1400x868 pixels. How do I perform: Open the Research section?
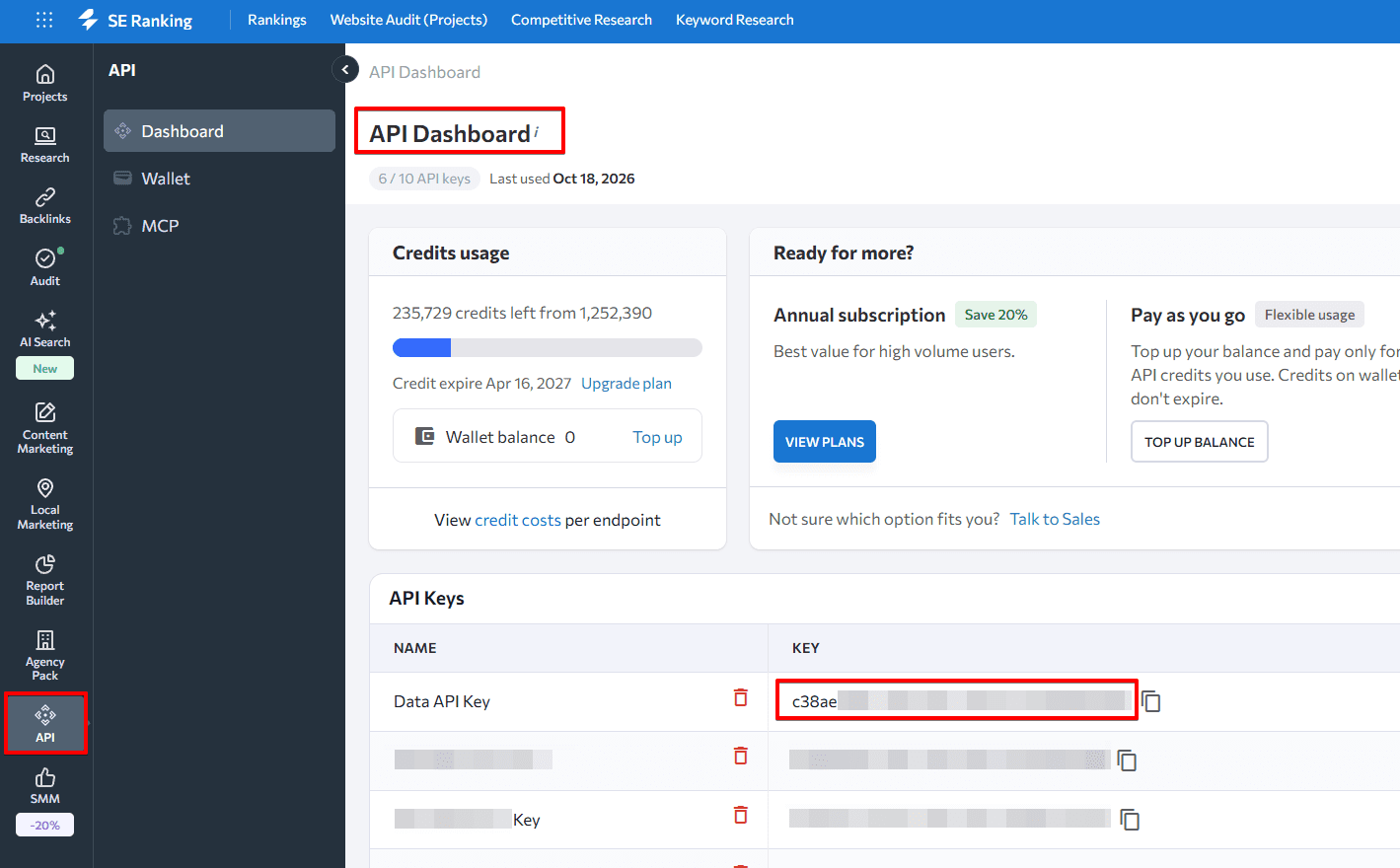(45, 145)
